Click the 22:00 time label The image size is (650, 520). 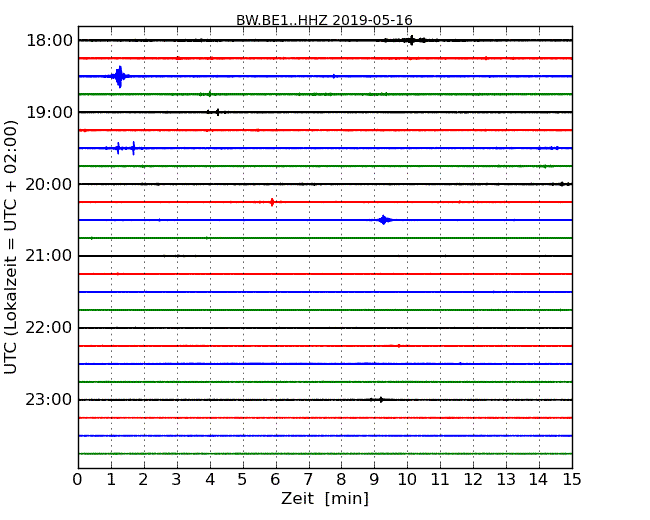click(49, 328)
